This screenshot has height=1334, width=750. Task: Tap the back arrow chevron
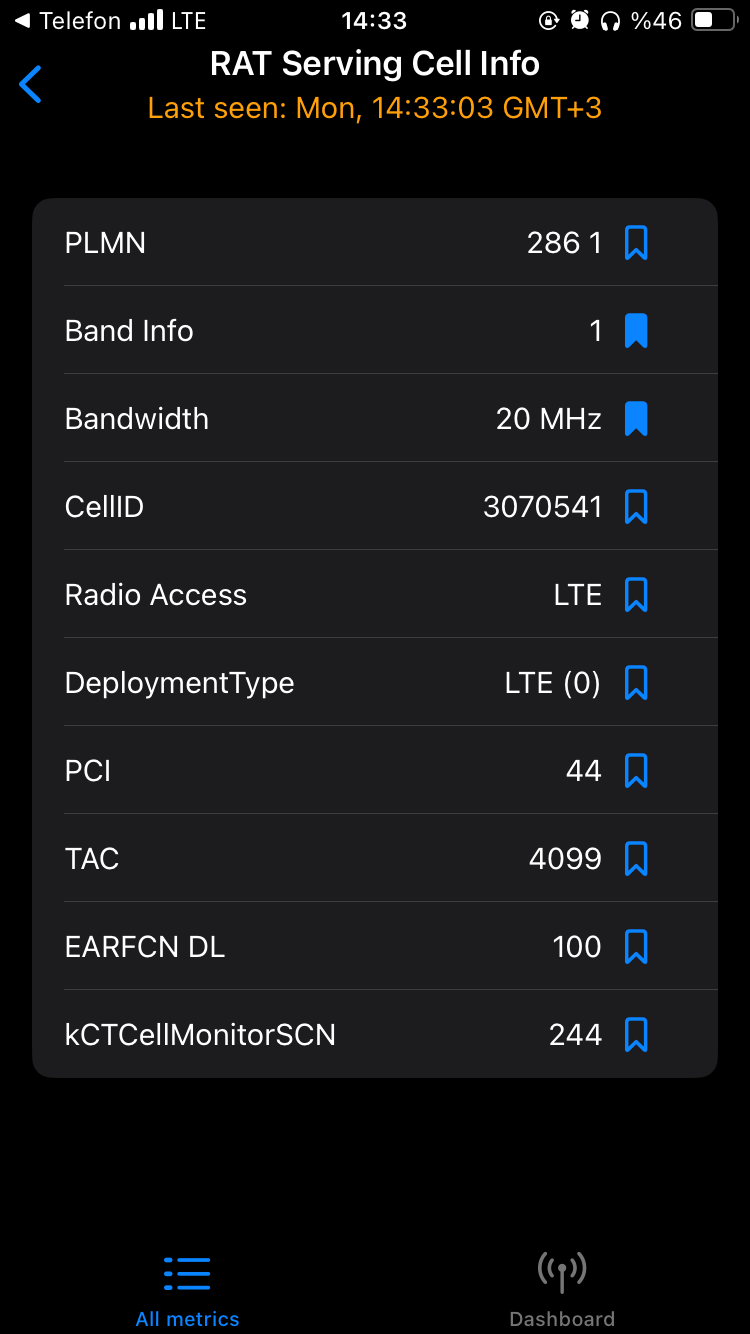(31, 84)
